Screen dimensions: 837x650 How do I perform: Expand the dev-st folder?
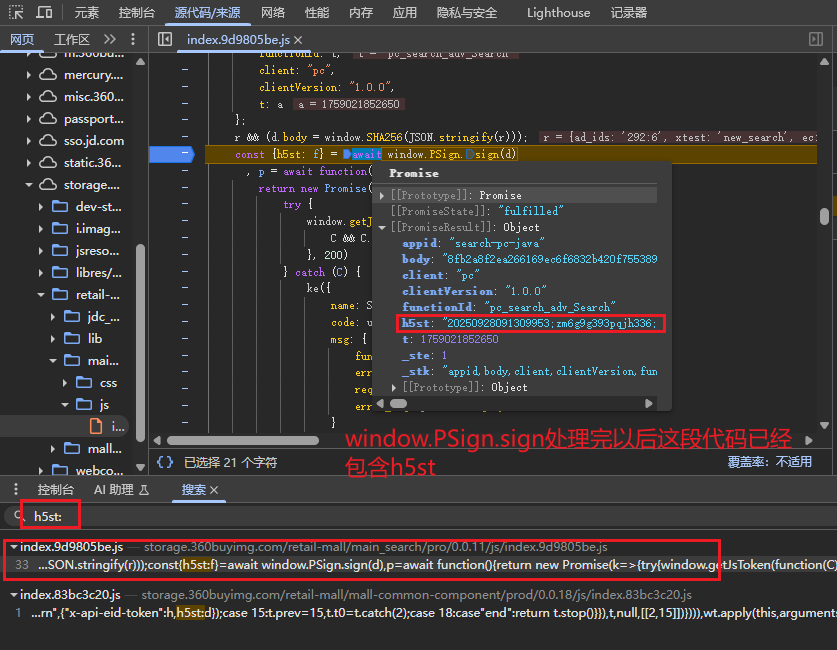(41, 207)
